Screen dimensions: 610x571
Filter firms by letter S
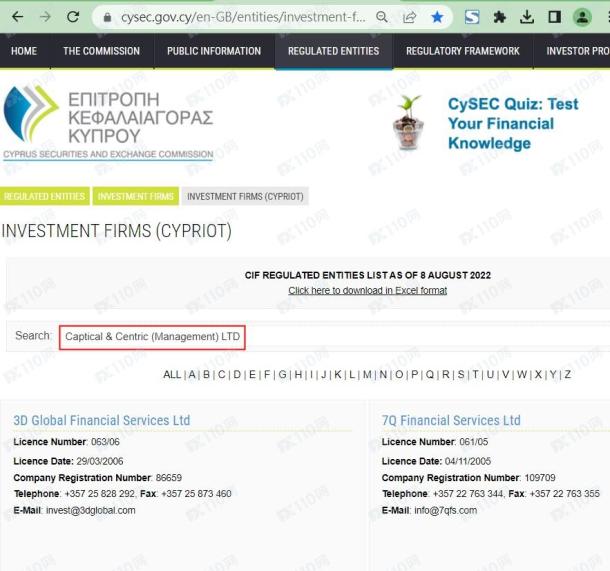coord(461,375)
